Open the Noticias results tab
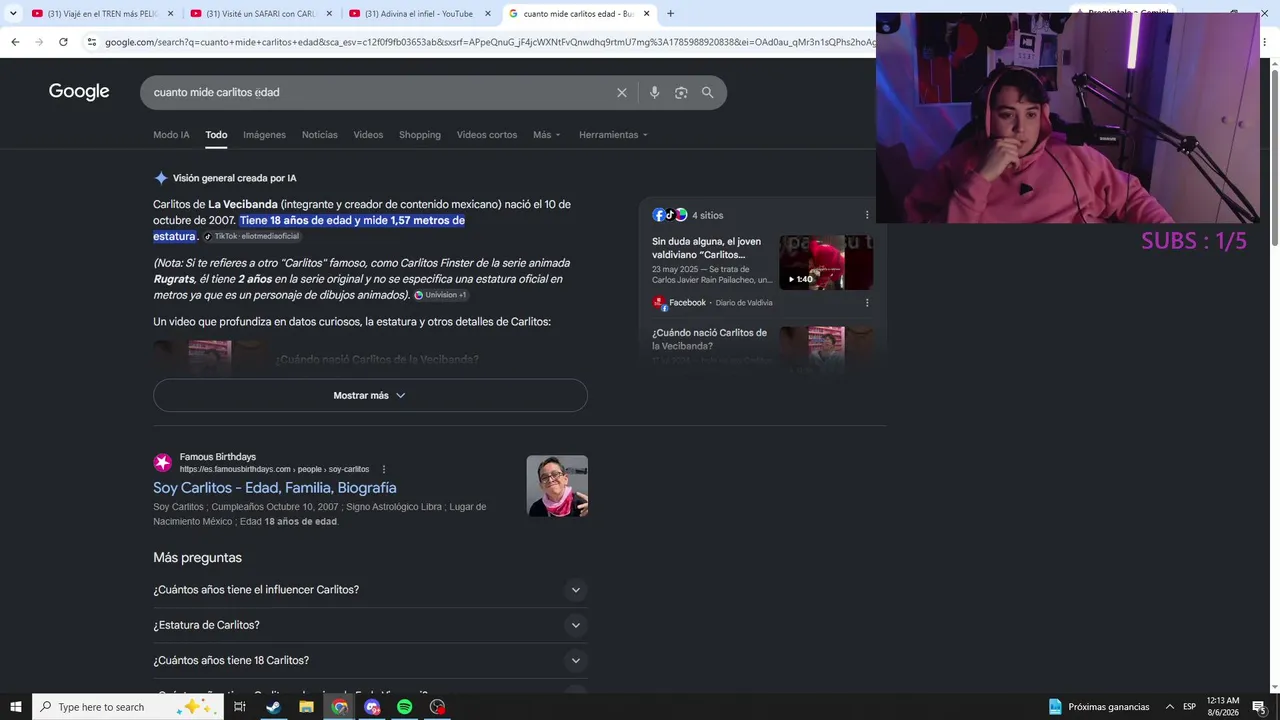The width and height of the screenshot is (1280, 720). 320,135
